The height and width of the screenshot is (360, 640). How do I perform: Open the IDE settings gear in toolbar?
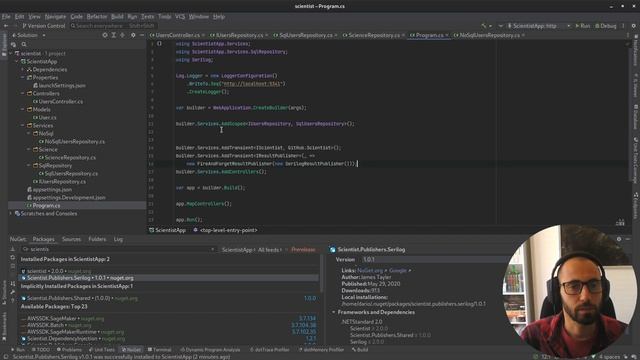[x=633, y=26]
